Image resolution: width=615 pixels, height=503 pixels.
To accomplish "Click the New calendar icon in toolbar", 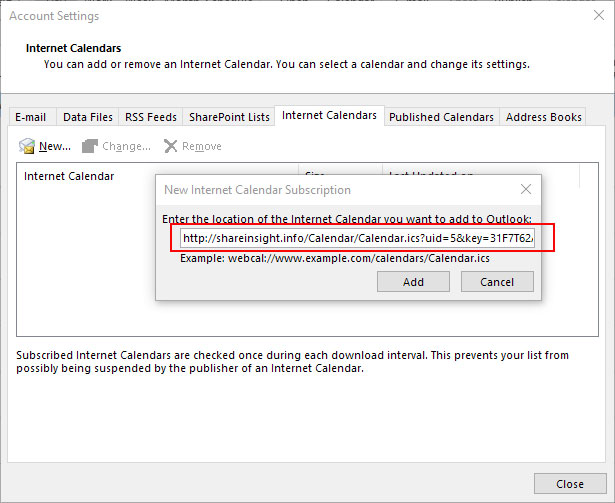I will click(x=27, y=147).
